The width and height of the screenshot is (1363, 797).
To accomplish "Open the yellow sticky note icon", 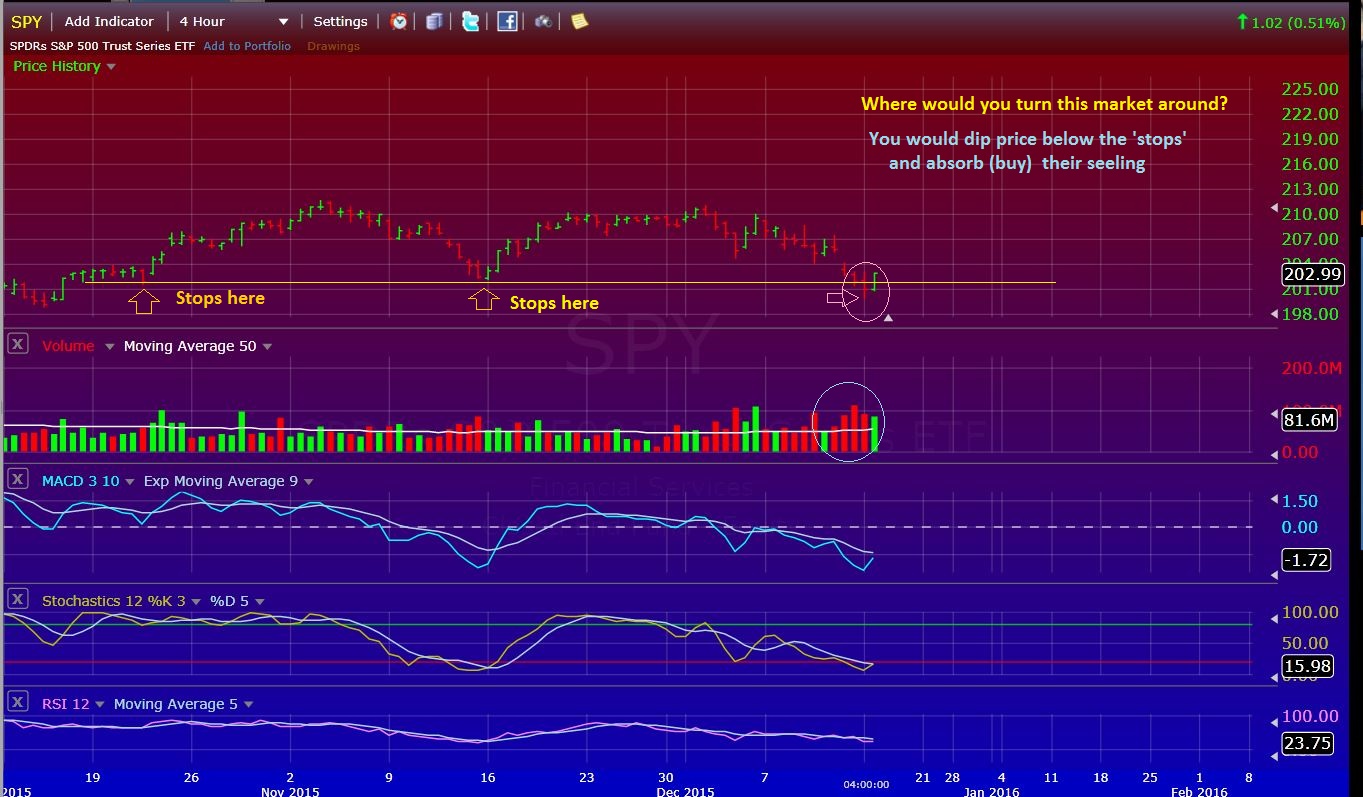I will [580, 21].
